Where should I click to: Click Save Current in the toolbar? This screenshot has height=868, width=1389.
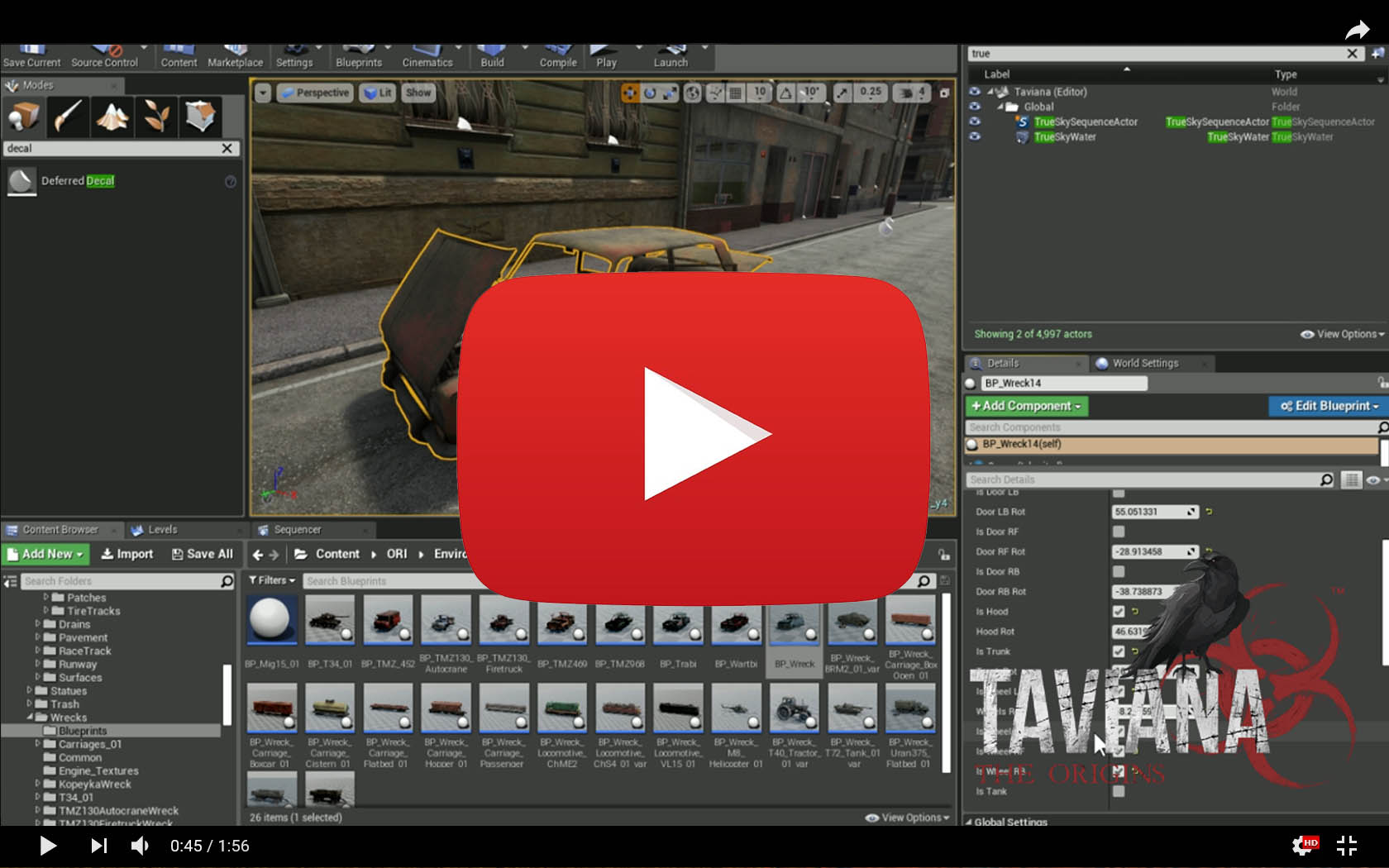pyautogui.click(x=31, y=56)
